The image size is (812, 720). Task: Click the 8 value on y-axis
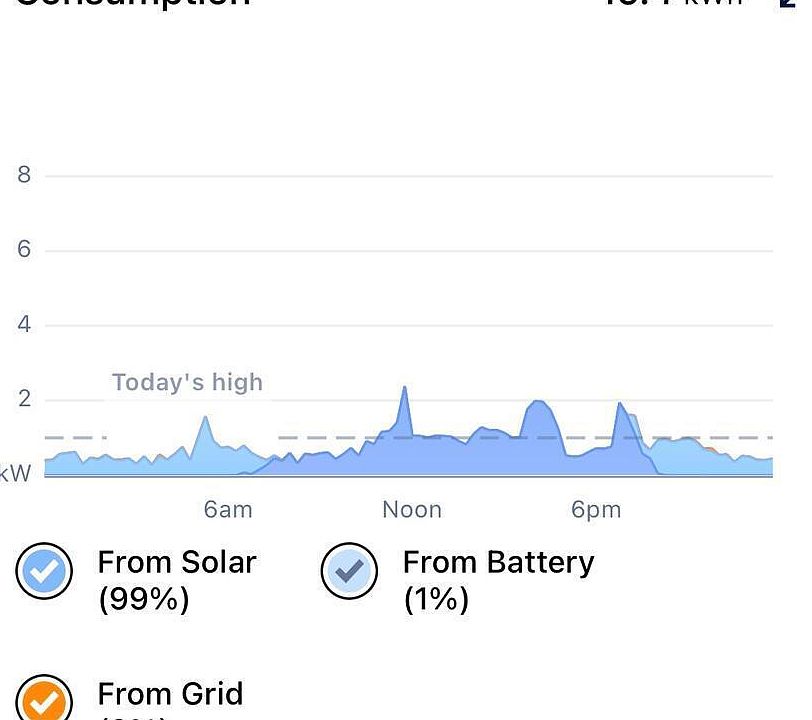click(24, 175)
